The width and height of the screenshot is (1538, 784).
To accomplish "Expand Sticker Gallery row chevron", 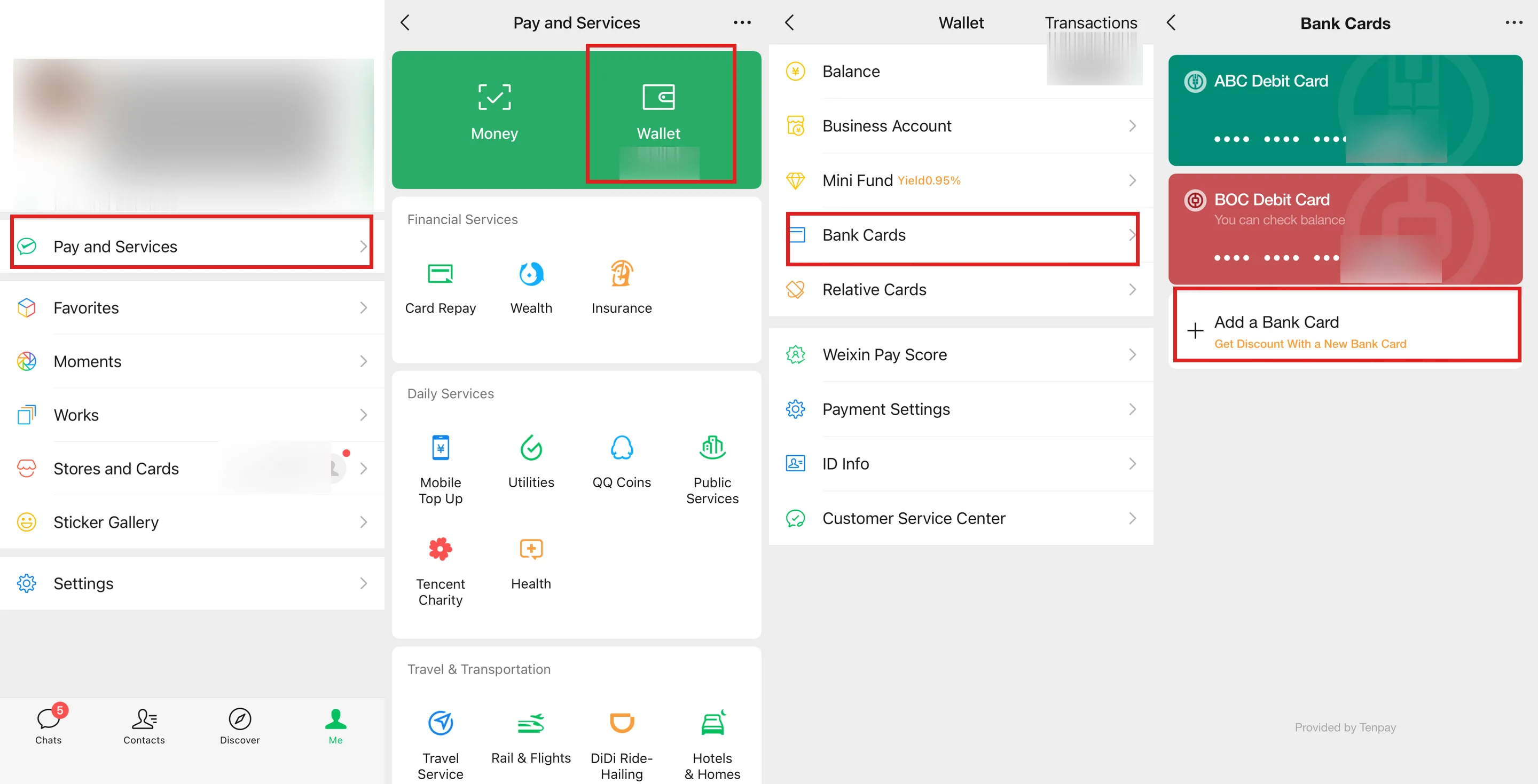I will (364, 522).
